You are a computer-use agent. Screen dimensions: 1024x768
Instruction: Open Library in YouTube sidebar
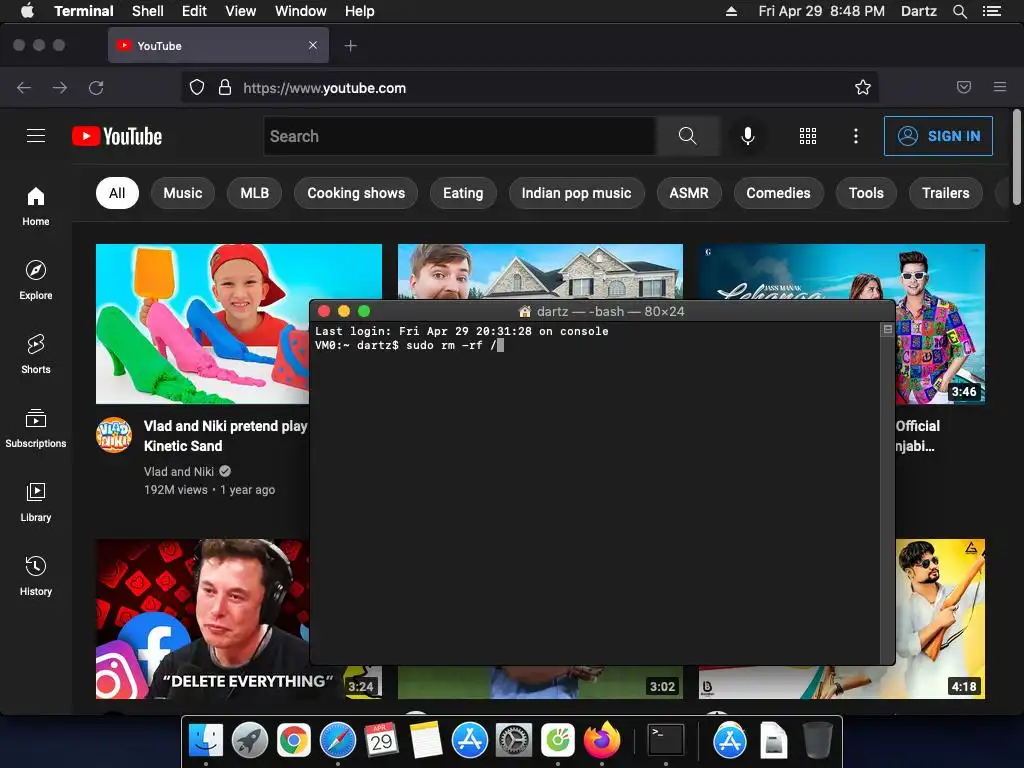point(36,502)
